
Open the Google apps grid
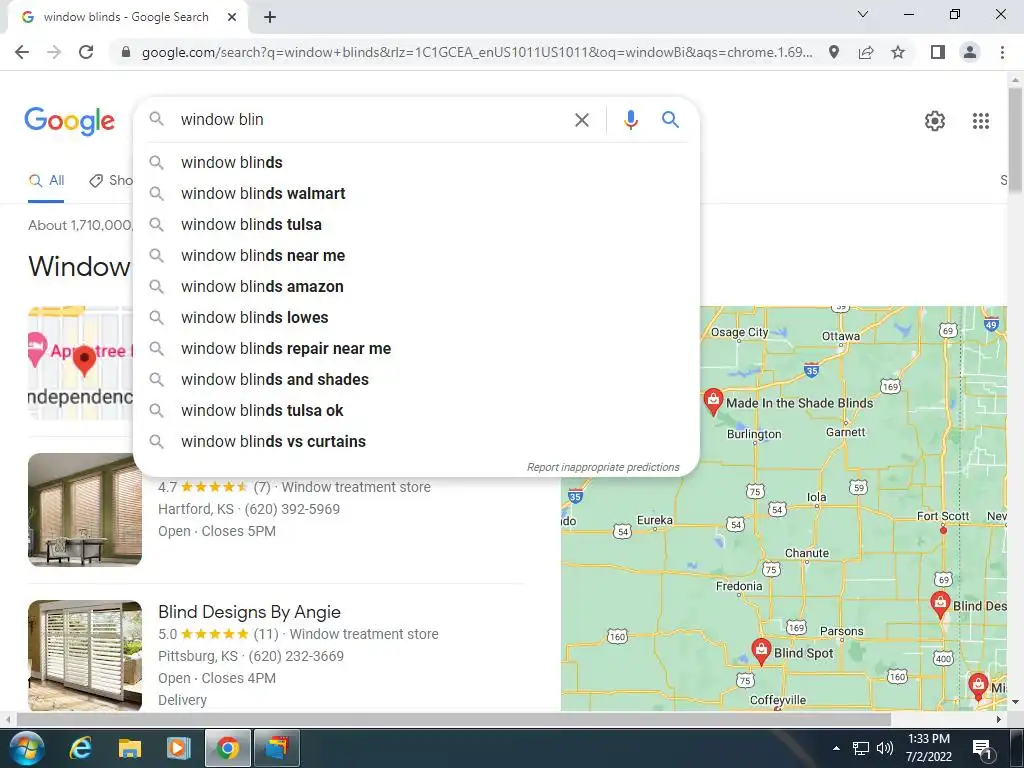pyautogui.click(x=980, y=121)
